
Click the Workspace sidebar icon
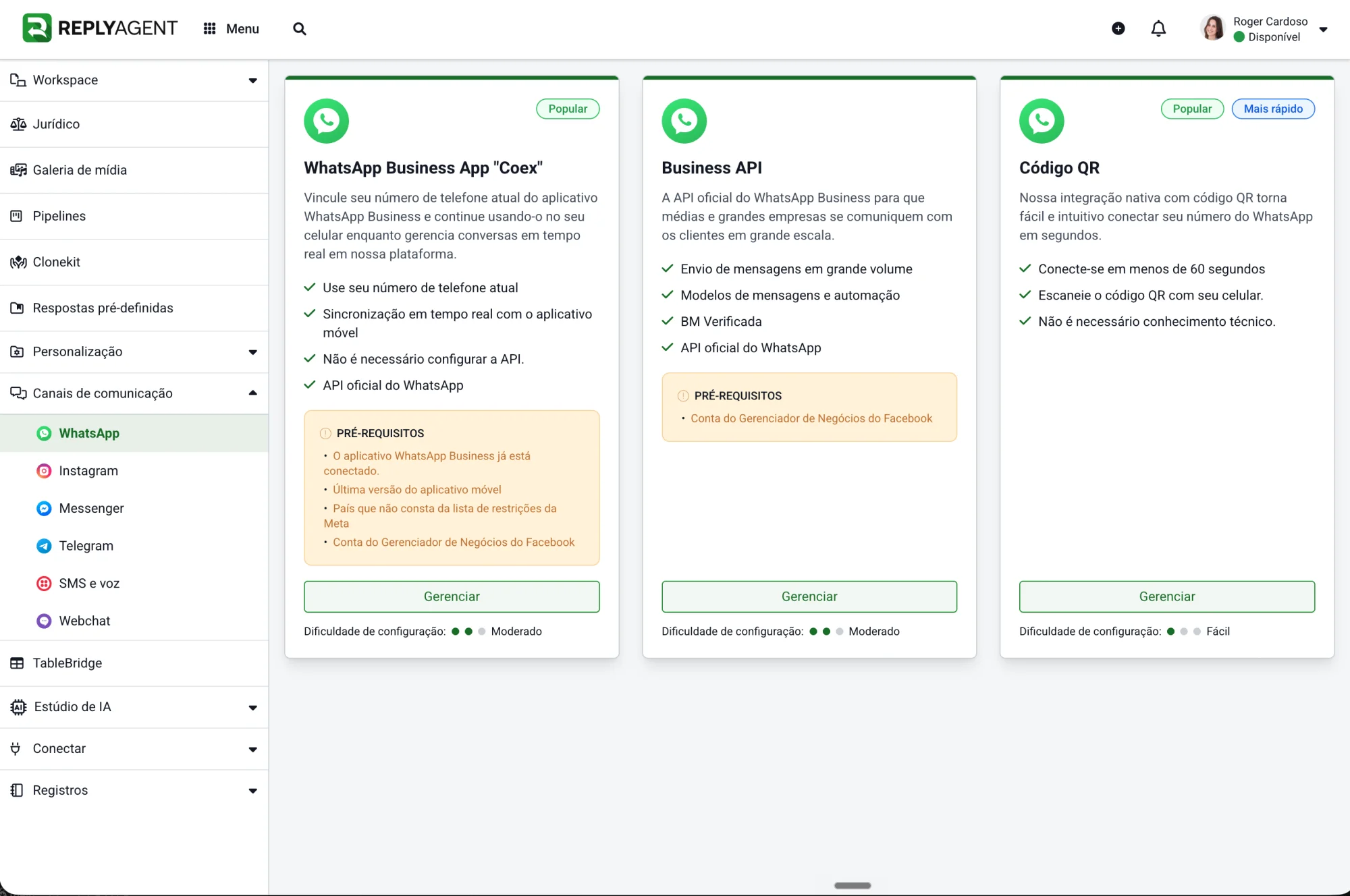18,80
